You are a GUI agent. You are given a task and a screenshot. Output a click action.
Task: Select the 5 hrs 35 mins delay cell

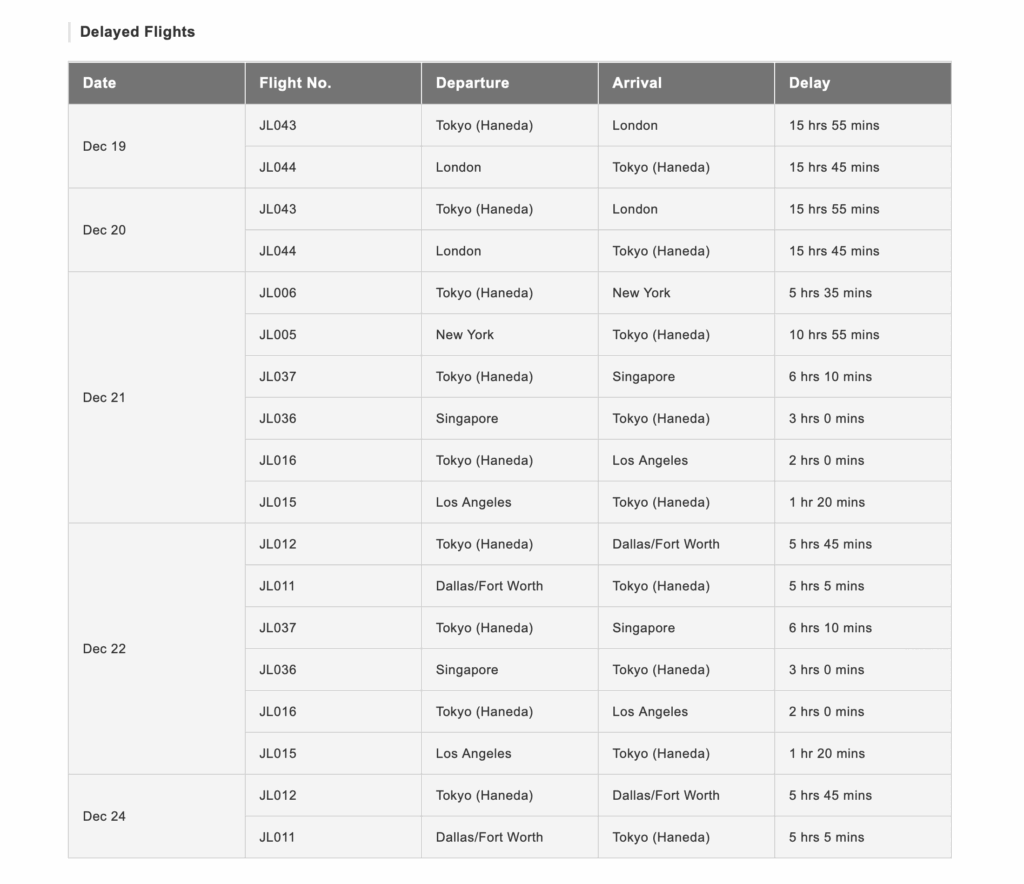click(830, 293)
